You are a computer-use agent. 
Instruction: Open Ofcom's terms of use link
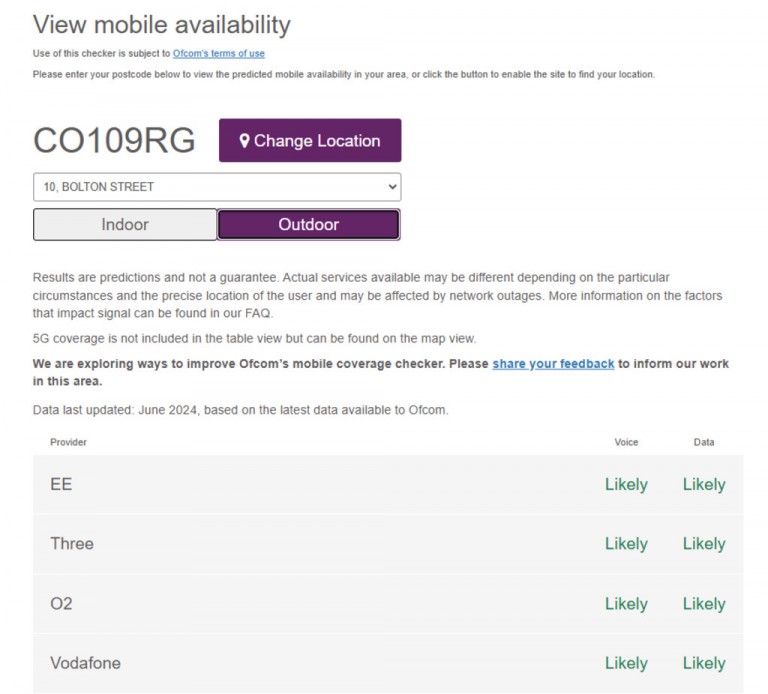click(x=218, y=53)
